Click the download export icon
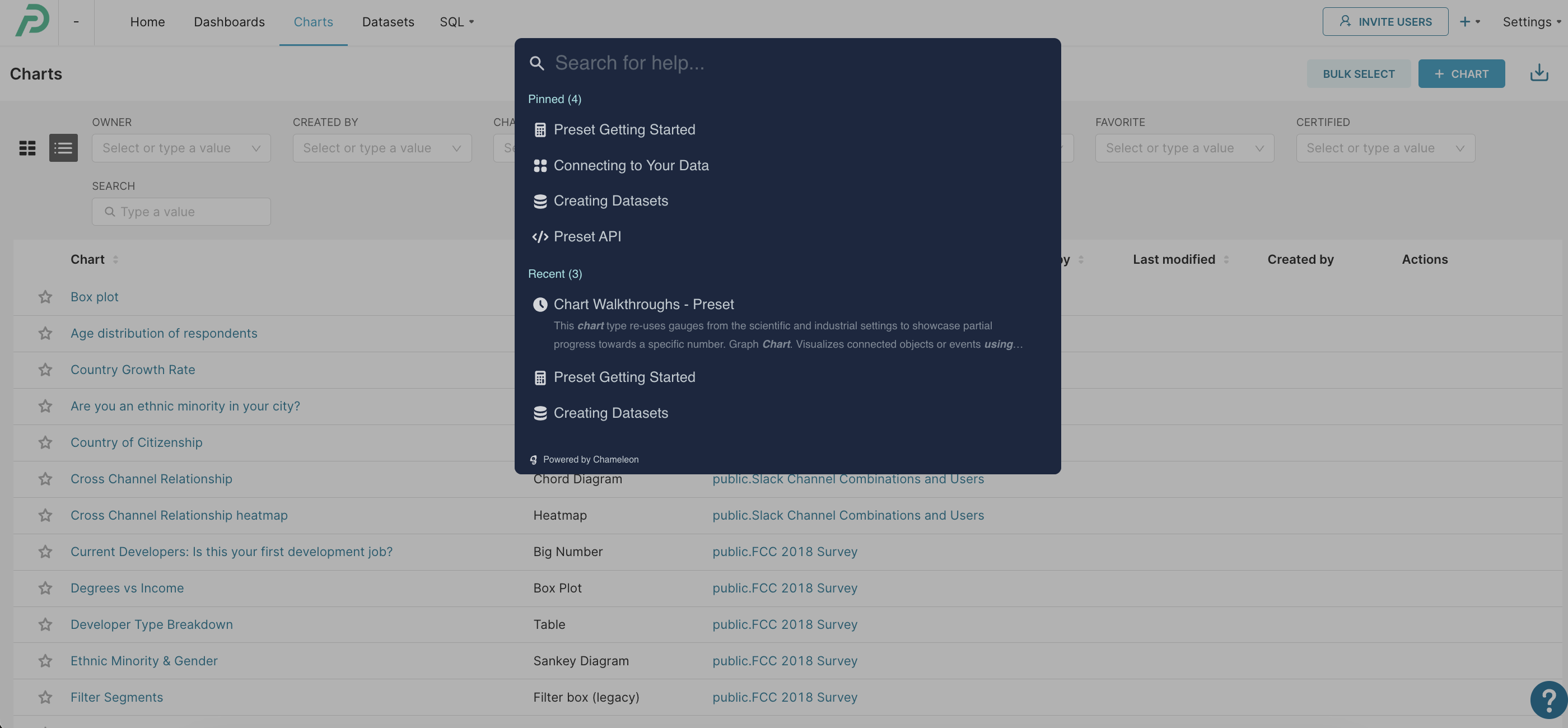The height and width of the screenshot is (728, 1568). 1539,73
